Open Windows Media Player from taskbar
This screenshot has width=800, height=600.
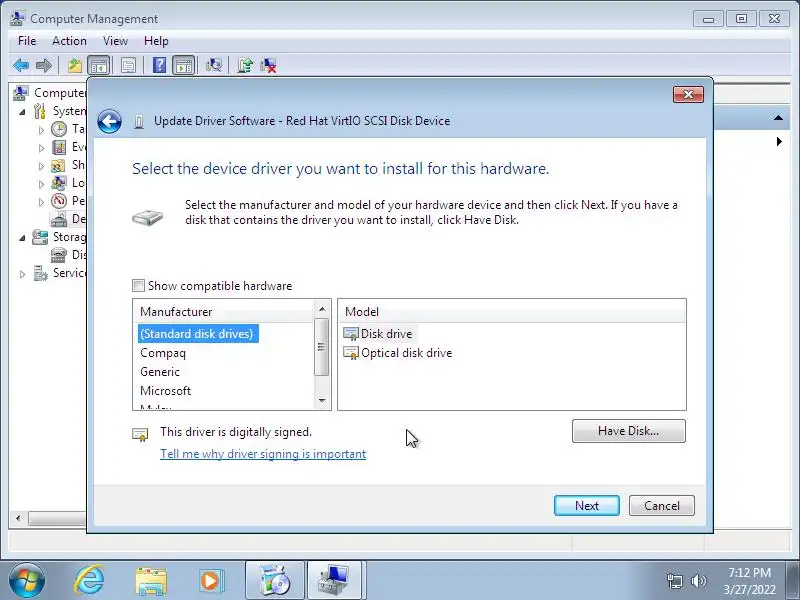[x=210, y=581]
